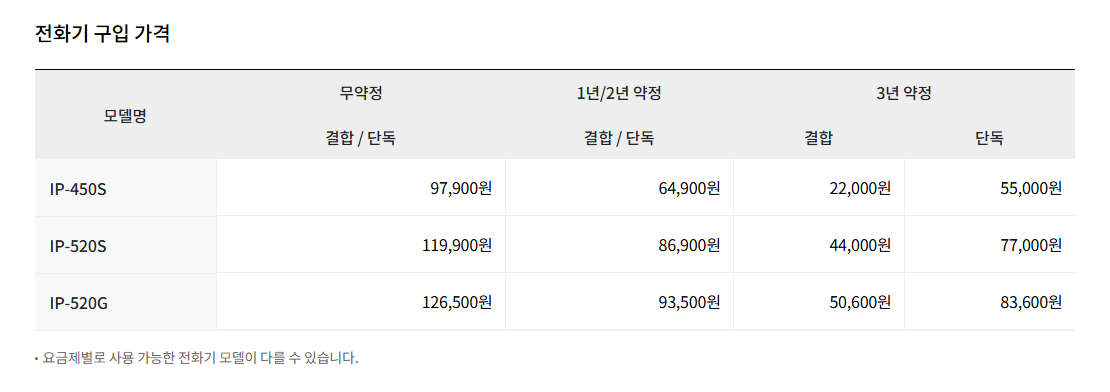Click the 55,000원 price cell
1110x392 pixels.
point(990,188)
